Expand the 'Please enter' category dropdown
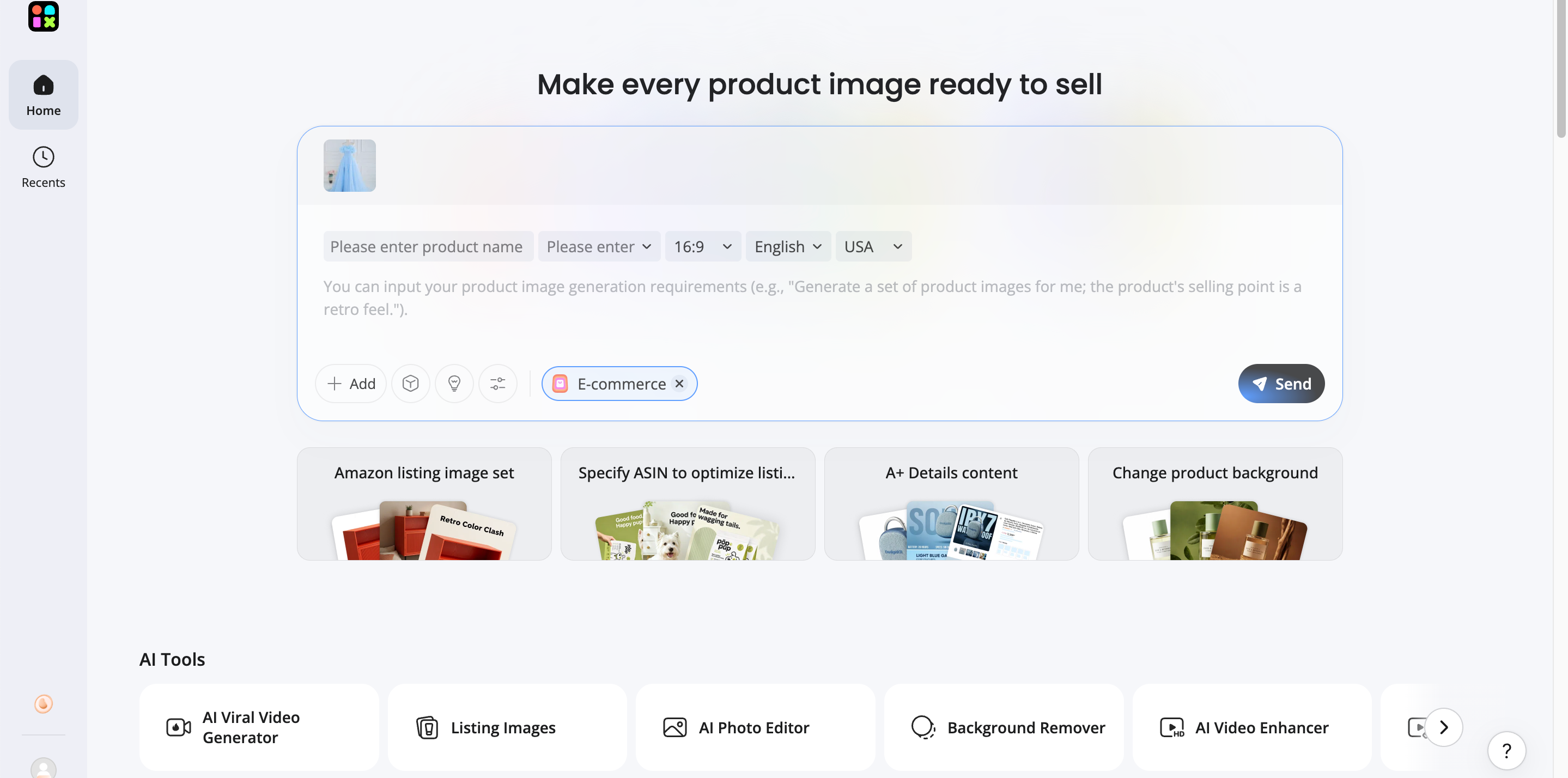The image size is (1568, 778). pyautogui.click(x=599, y=247)
